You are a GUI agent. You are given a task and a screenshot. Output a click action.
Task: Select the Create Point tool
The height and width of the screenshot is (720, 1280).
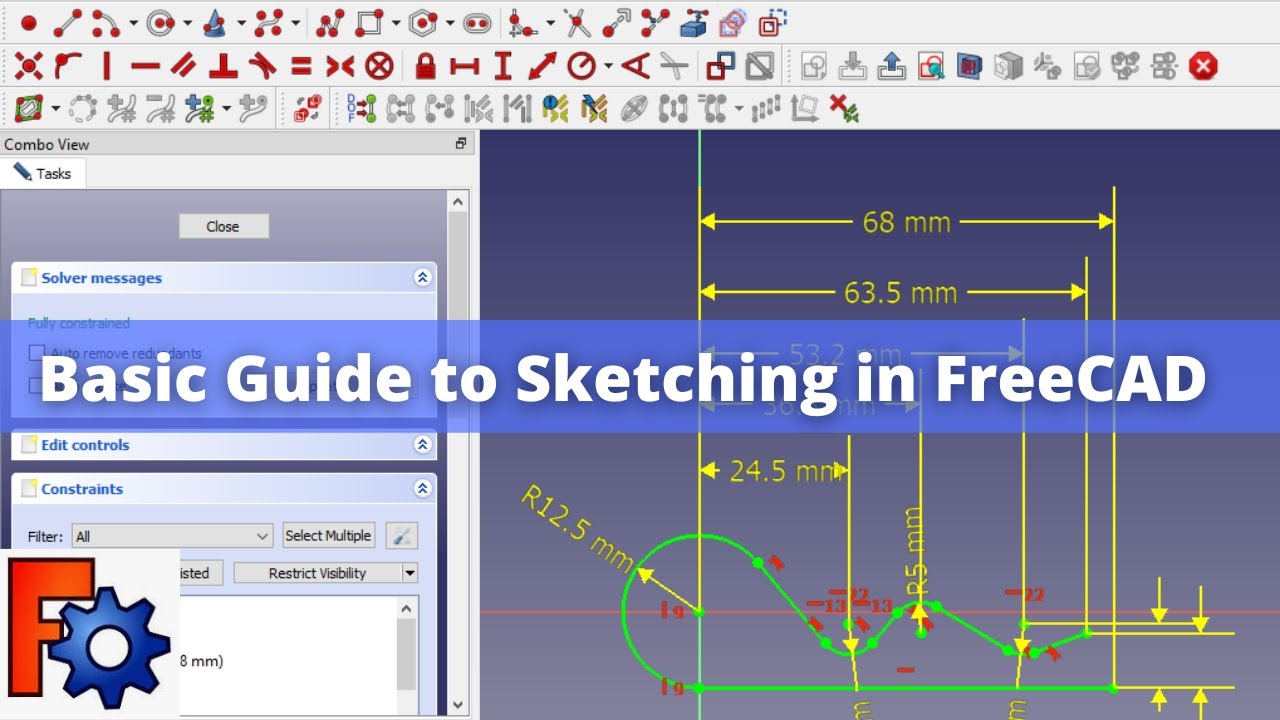pos(29,21)
